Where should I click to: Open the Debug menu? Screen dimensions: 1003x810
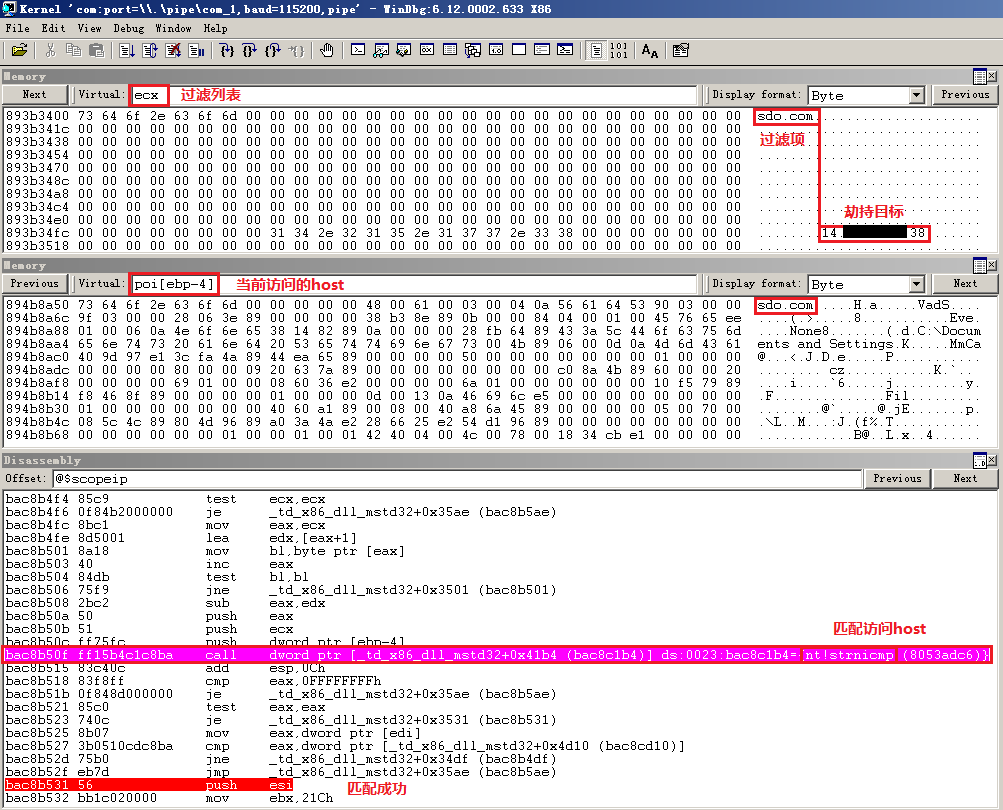pos(128,28)
